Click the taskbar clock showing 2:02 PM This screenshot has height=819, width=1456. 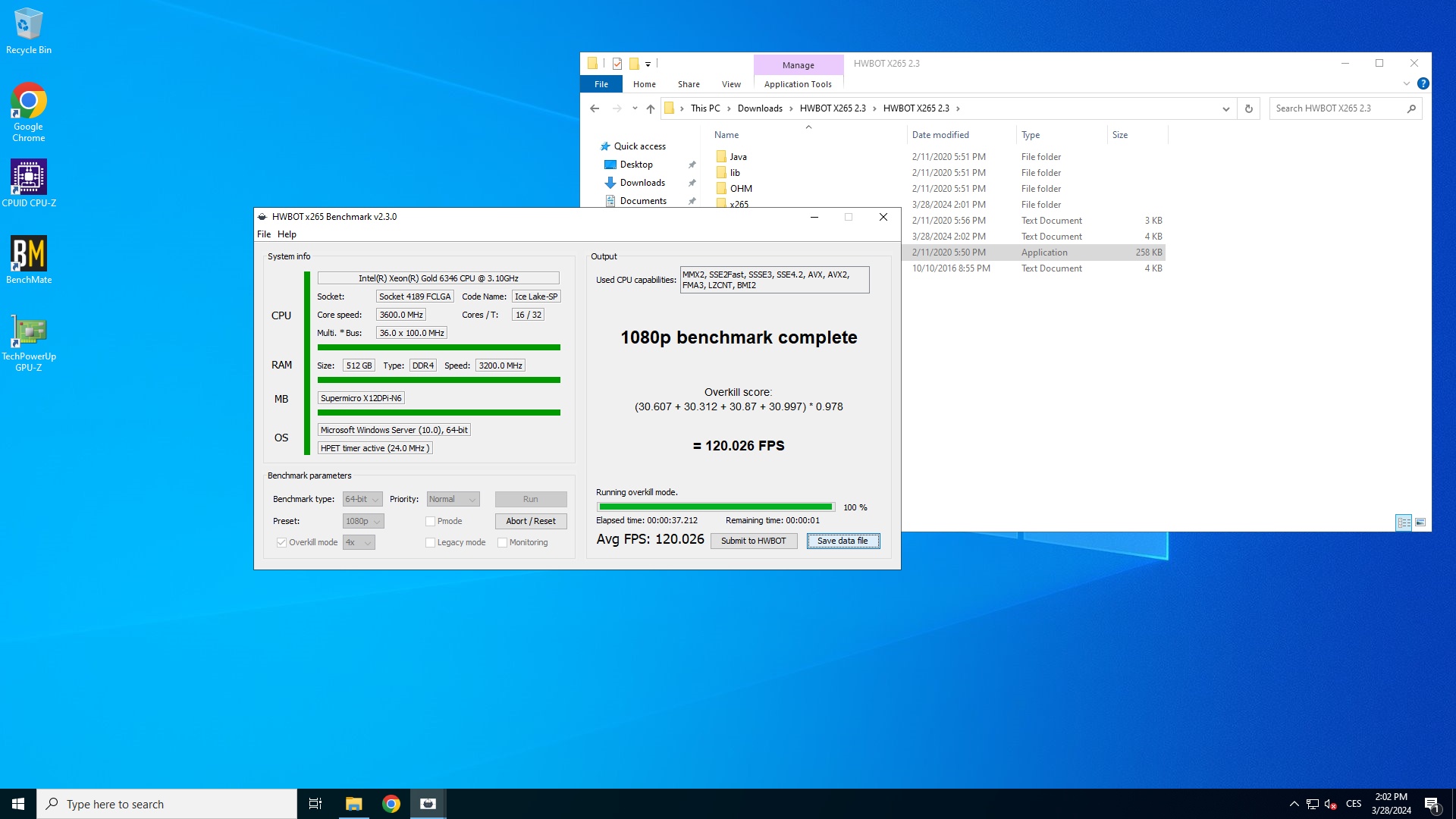(1391, 804)
